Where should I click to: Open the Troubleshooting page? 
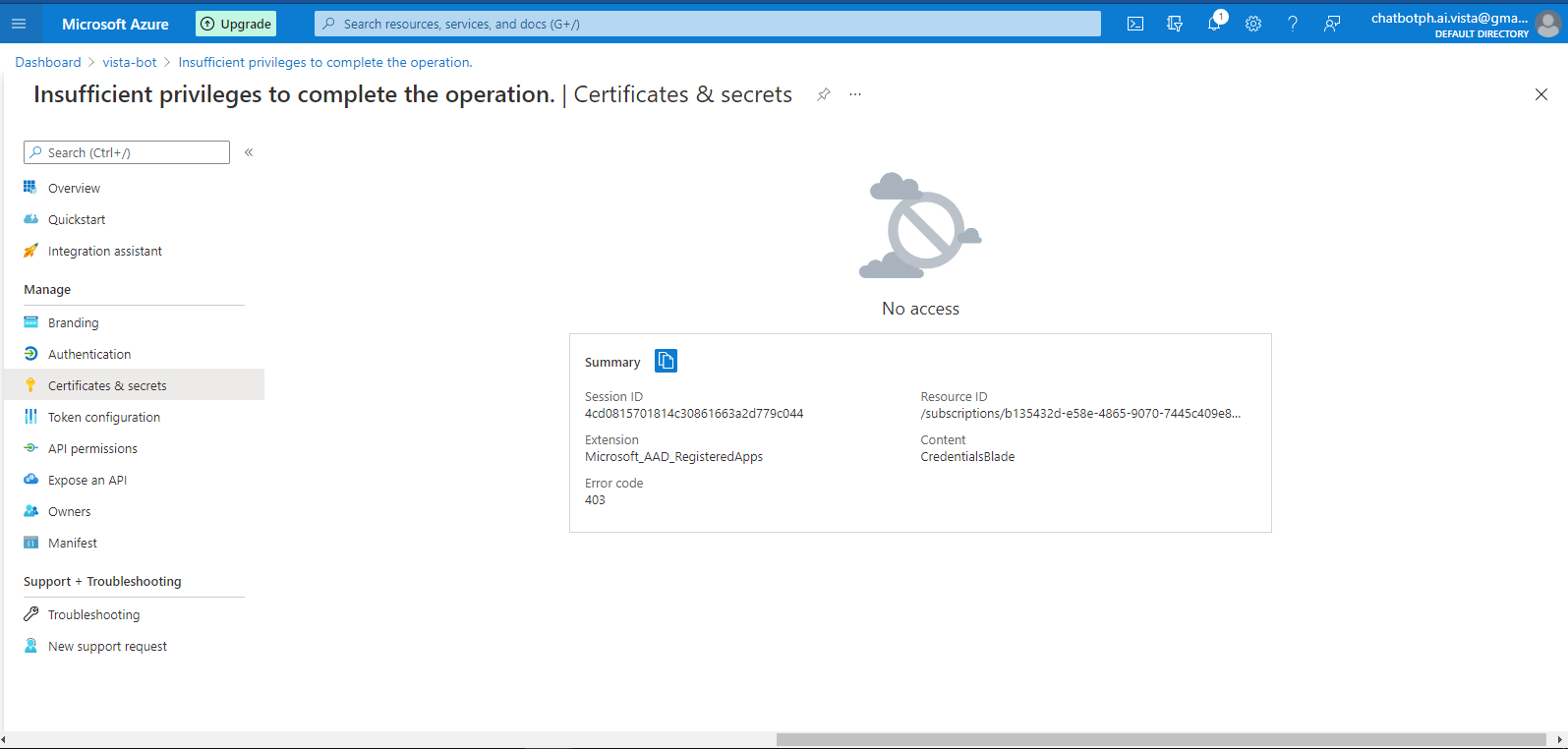point(134,614)
